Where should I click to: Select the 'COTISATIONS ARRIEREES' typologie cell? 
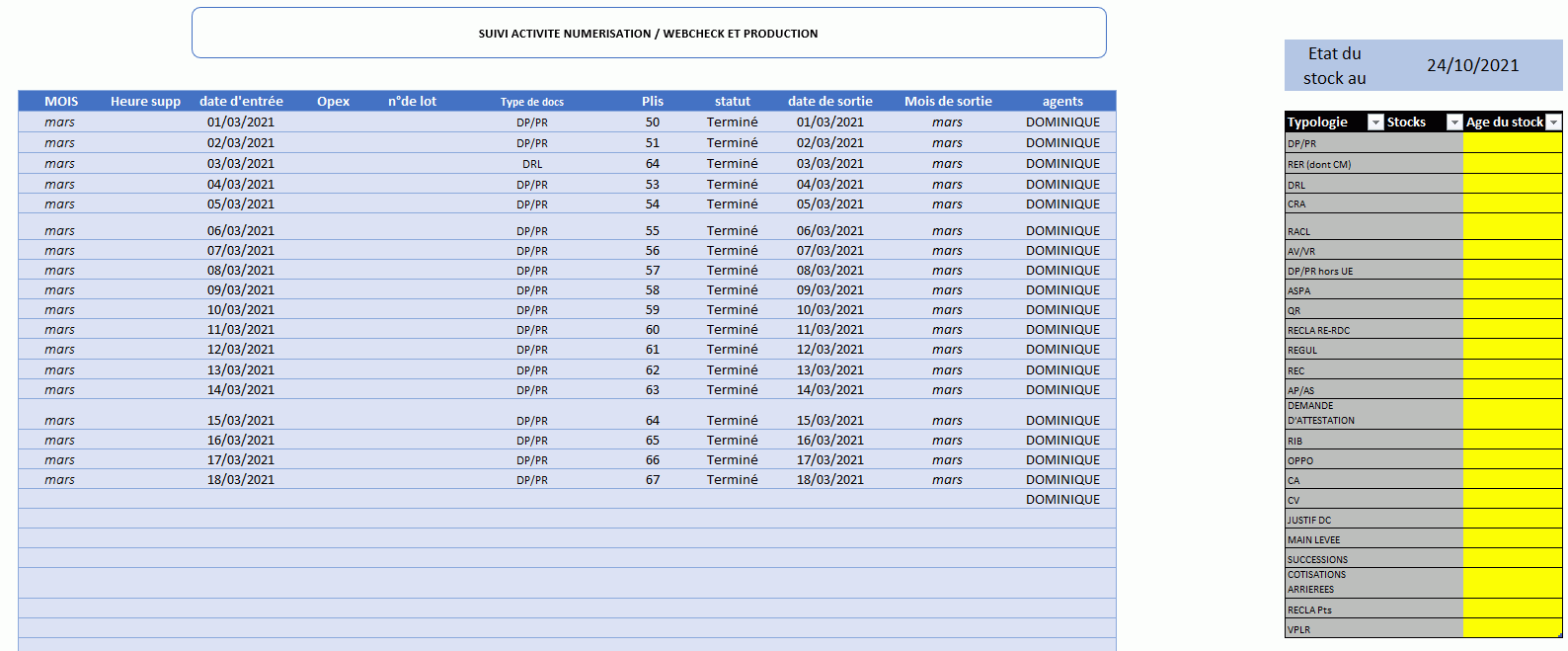click(1372, 582)
